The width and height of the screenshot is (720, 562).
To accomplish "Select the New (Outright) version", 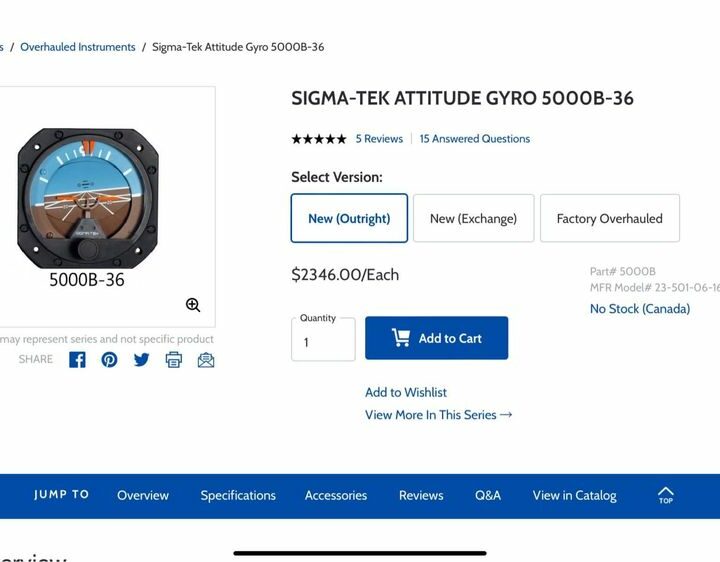I will point(349,218).
